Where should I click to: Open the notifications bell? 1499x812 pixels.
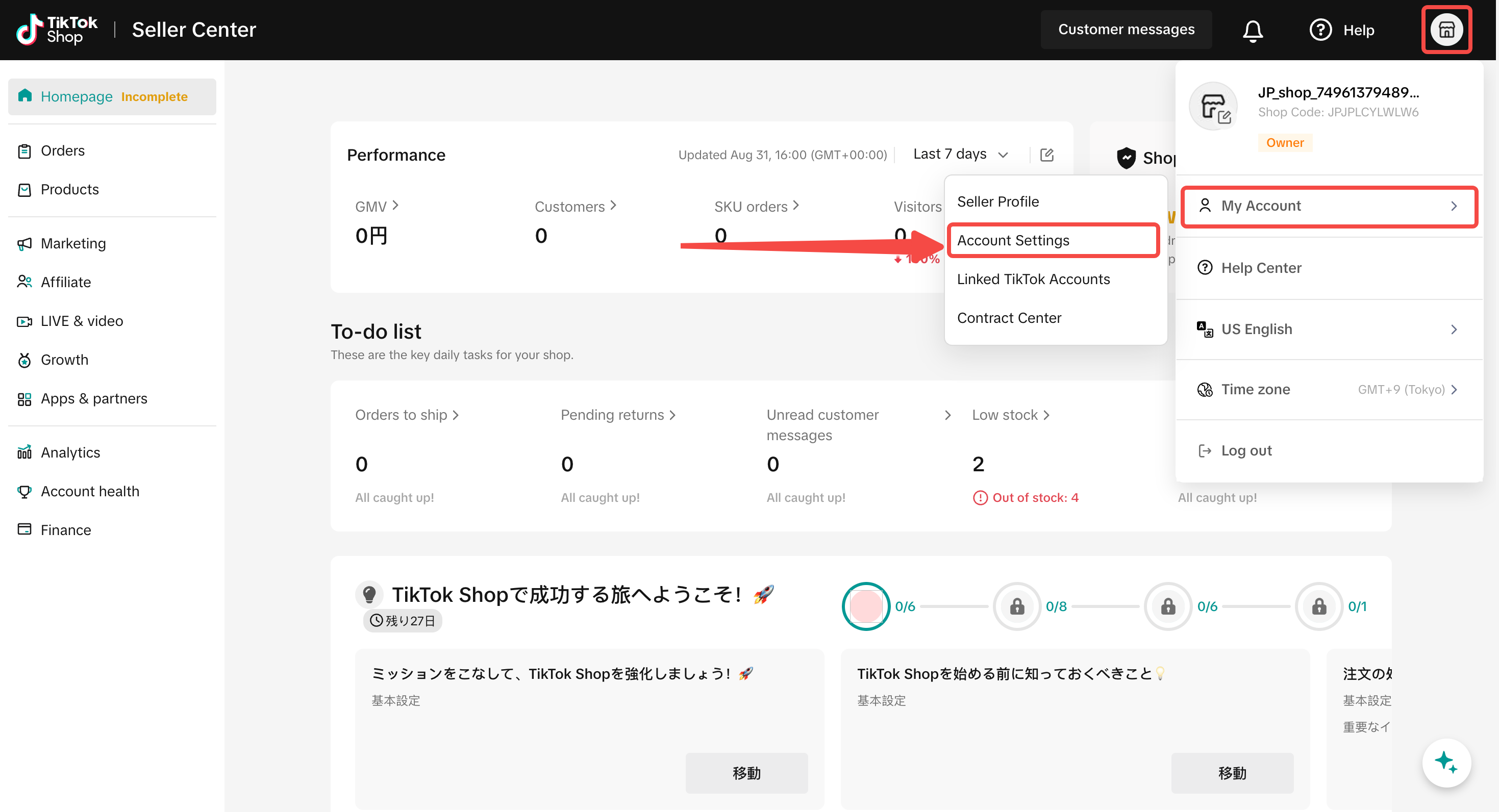1252,30
